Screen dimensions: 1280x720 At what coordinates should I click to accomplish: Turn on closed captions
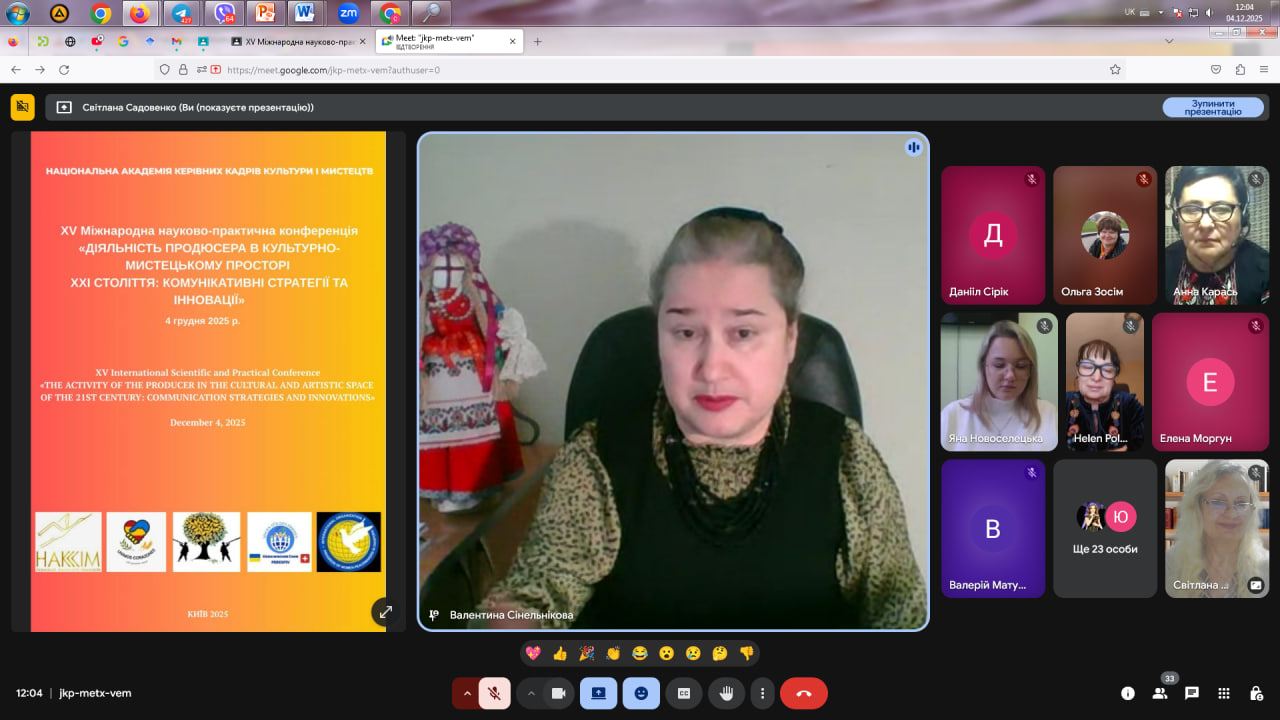point(685,693)
